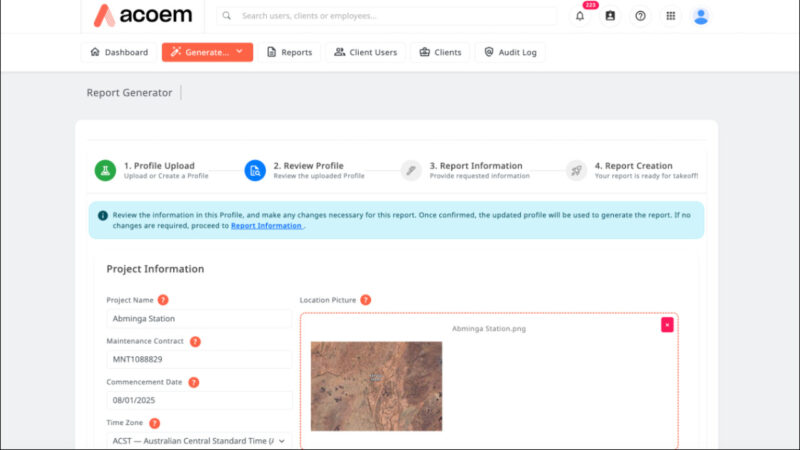Open the Time Zone dropdown
This screenshot has height=450, width=800.
pyautogui.click(x=198, y=440)
